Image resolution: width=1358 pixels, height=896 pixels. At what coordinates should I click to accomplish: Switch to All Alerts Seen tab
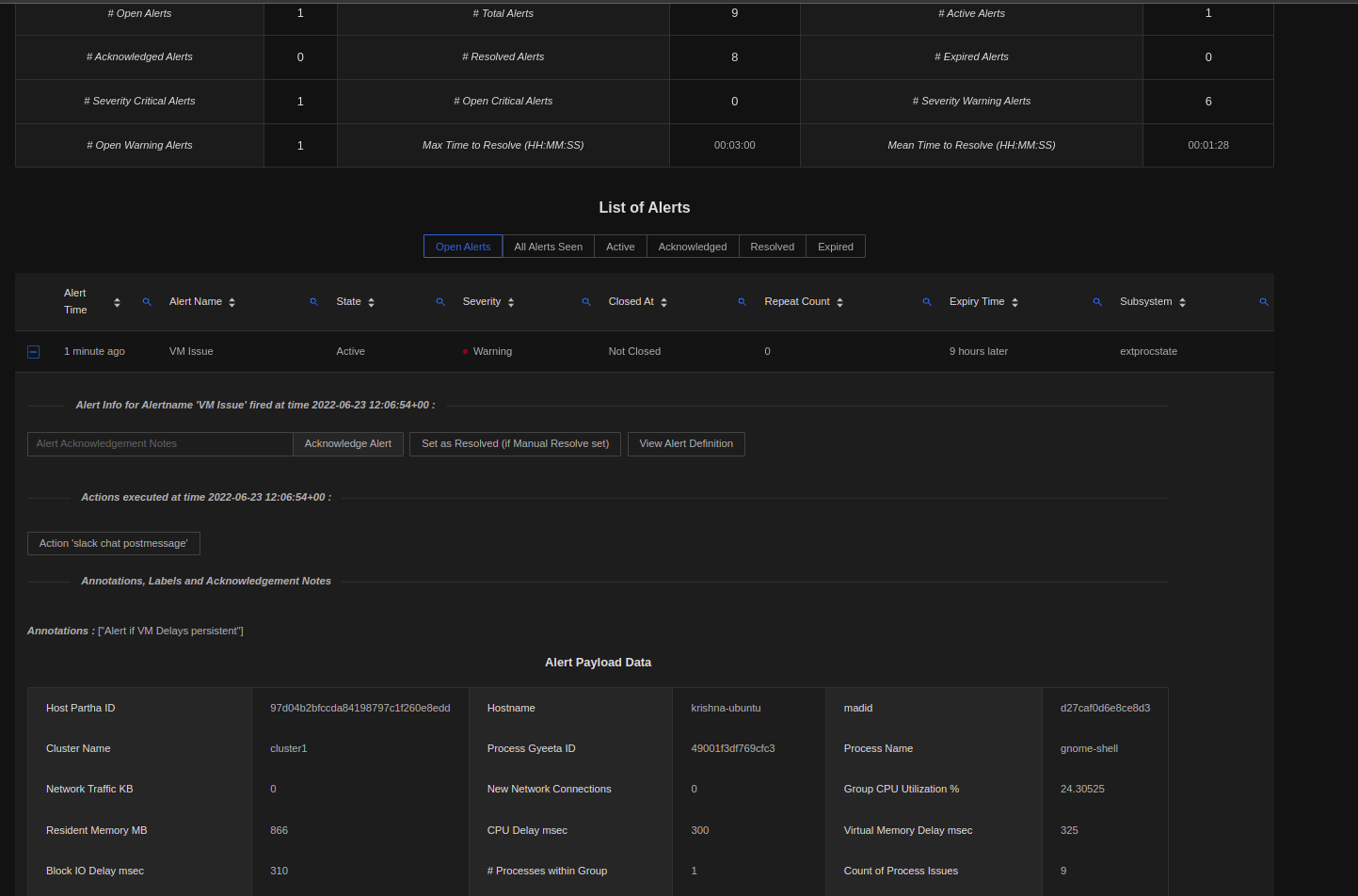click(x=549, y=247)
